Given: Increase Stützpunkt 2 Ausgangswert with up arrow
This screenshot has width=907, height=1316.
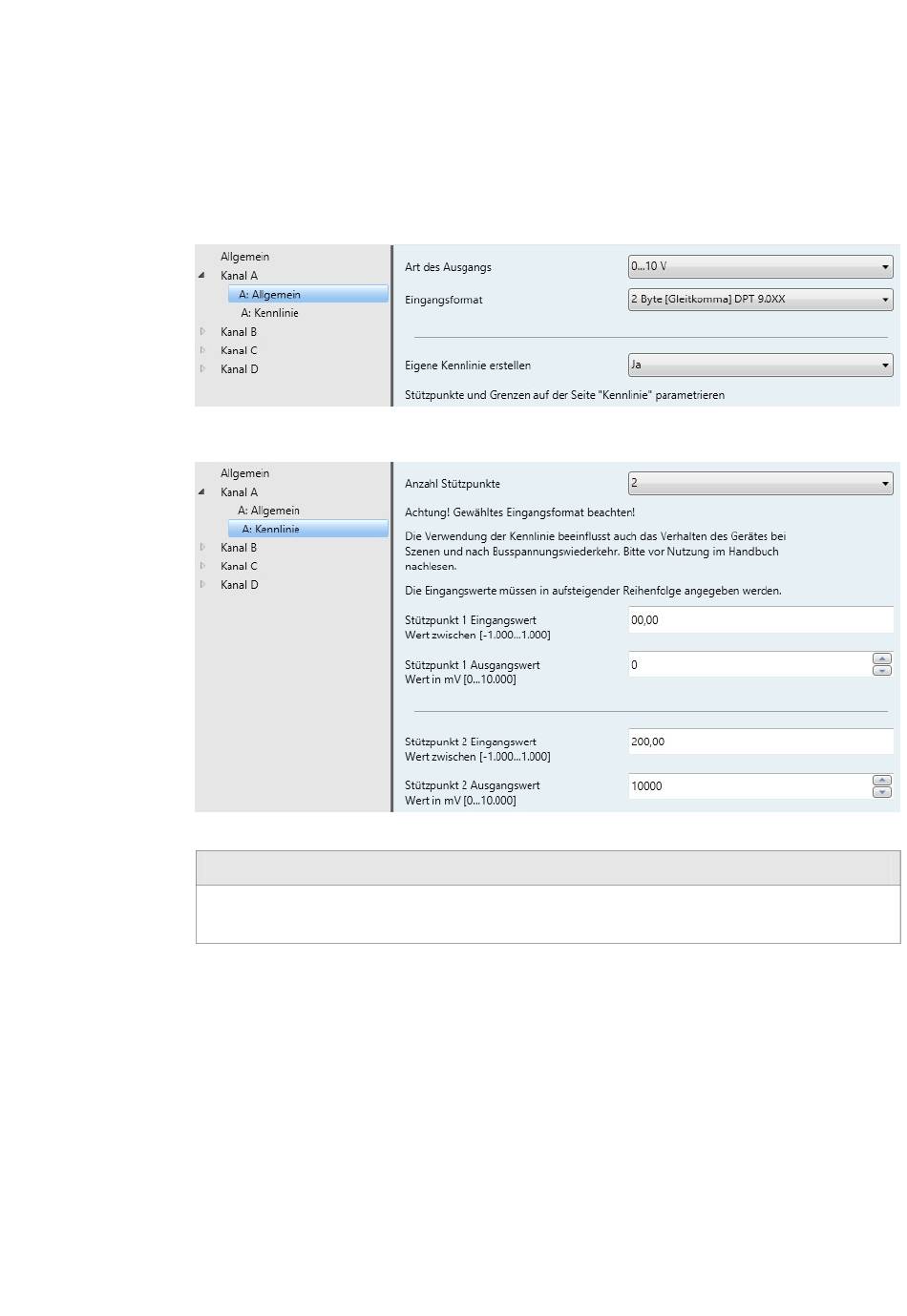Looking at the screenshot, I should click(882, 781).
